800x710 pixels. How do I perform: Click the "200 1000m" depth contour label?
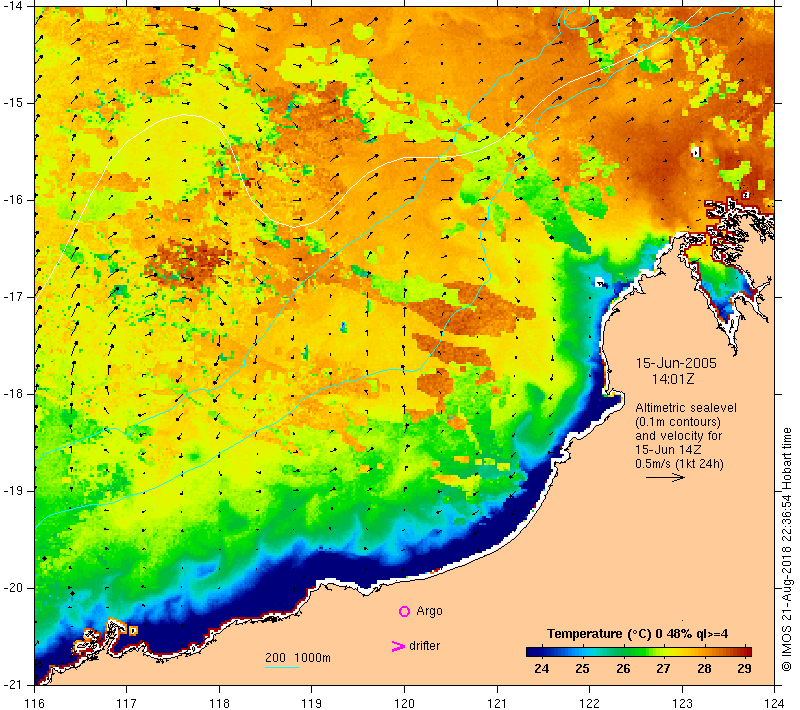297,658
